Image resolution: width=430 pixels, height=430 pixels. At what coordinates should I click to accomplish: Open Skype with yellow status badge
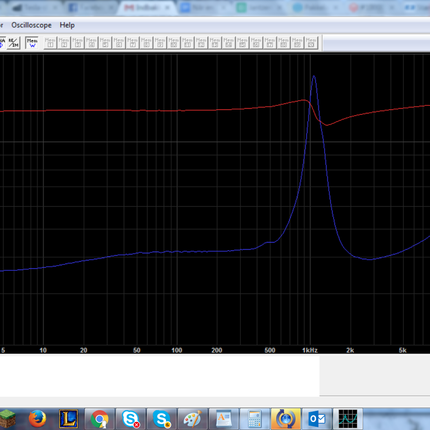(162, 418)
